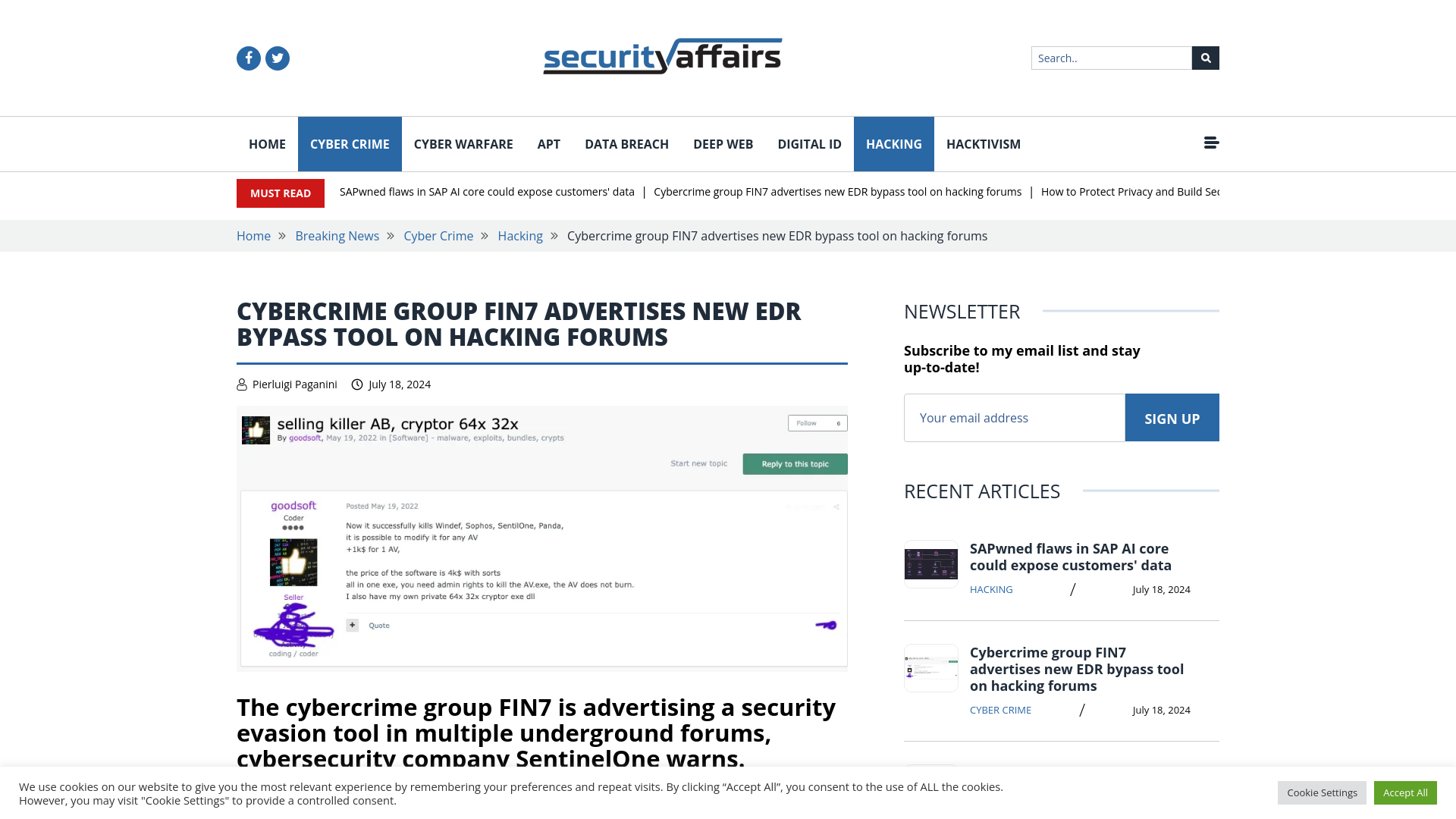Image resolution: width=1456 pixels, height=819 pixels.
Task: Click the hamburger menu icon
Action: (1211, 143)
